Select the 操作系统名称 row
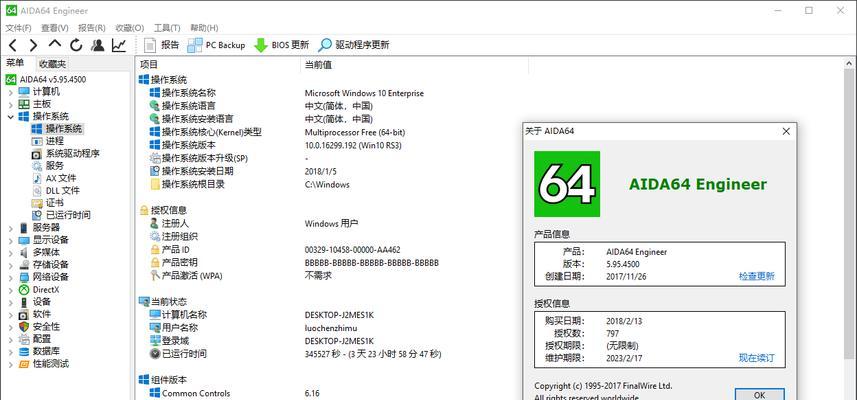The image size is (857, 400). coord(183,93)
